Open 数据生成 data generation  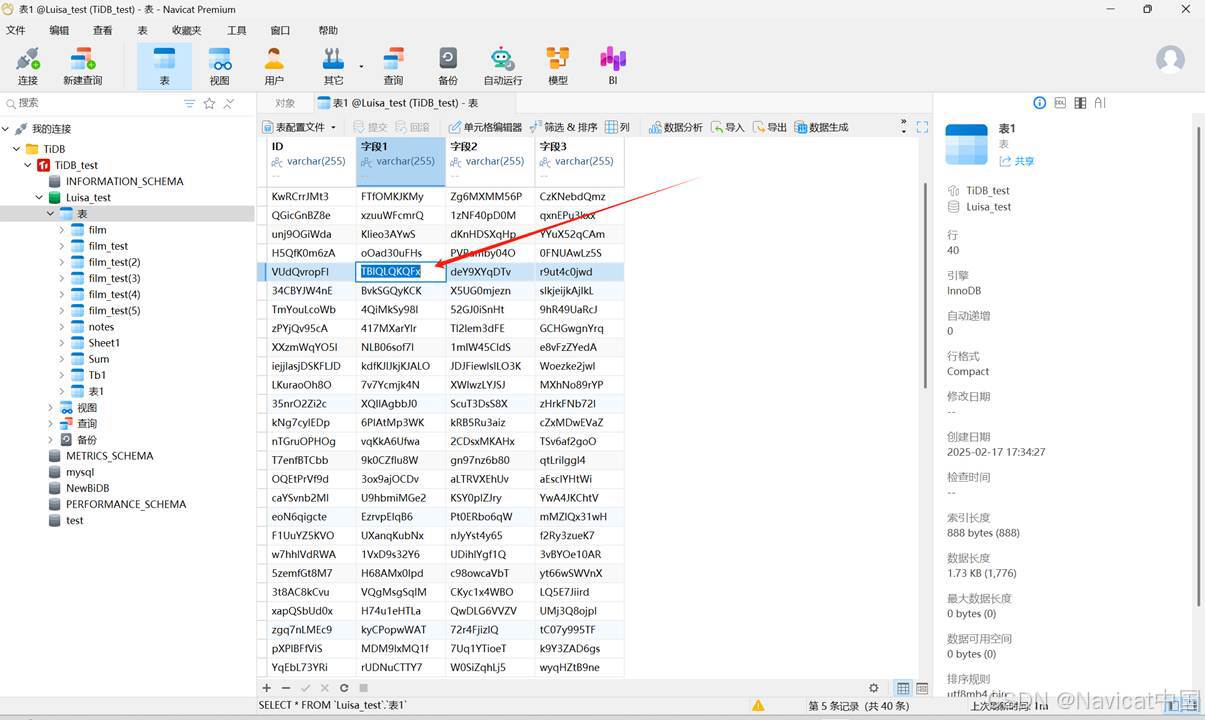click(821, 127)
